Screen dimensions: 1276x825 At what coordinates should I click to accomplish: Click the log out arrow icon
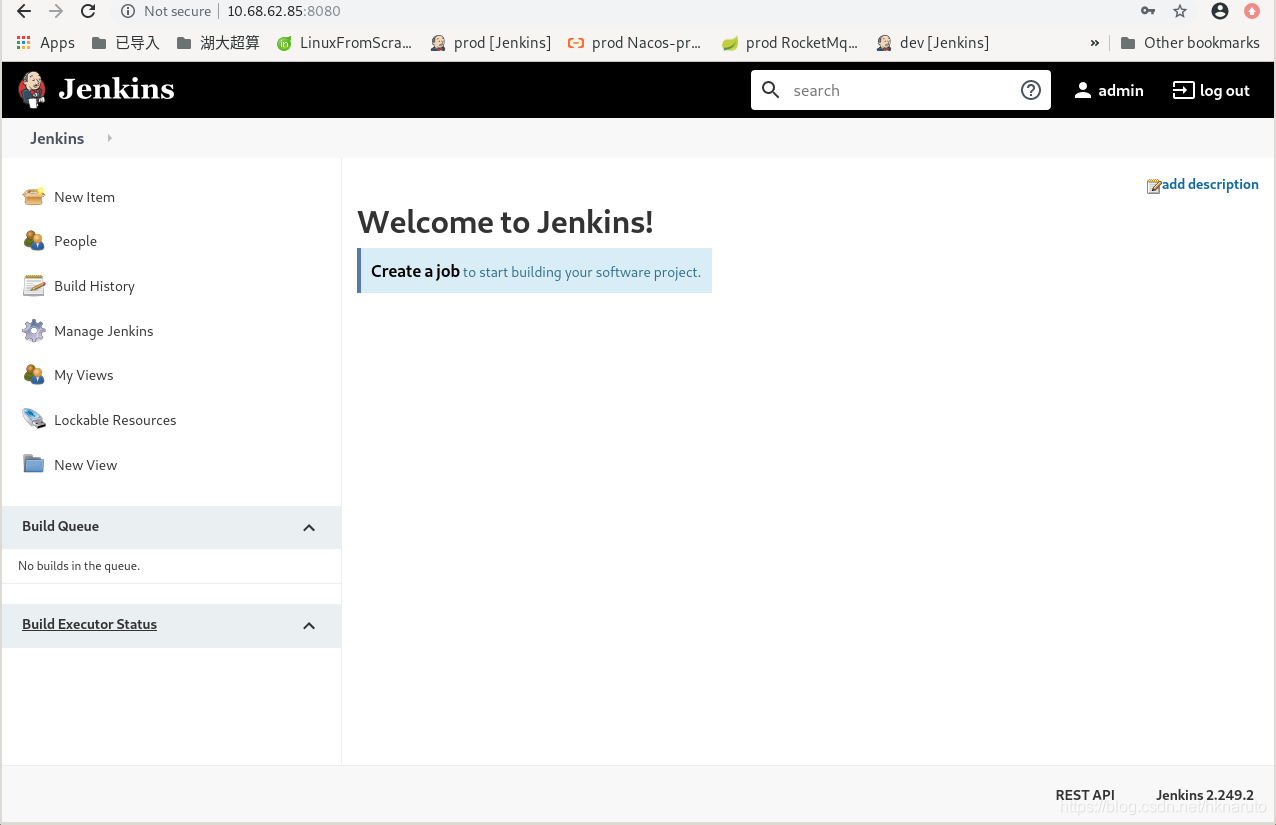click(x=1183, y=90)
